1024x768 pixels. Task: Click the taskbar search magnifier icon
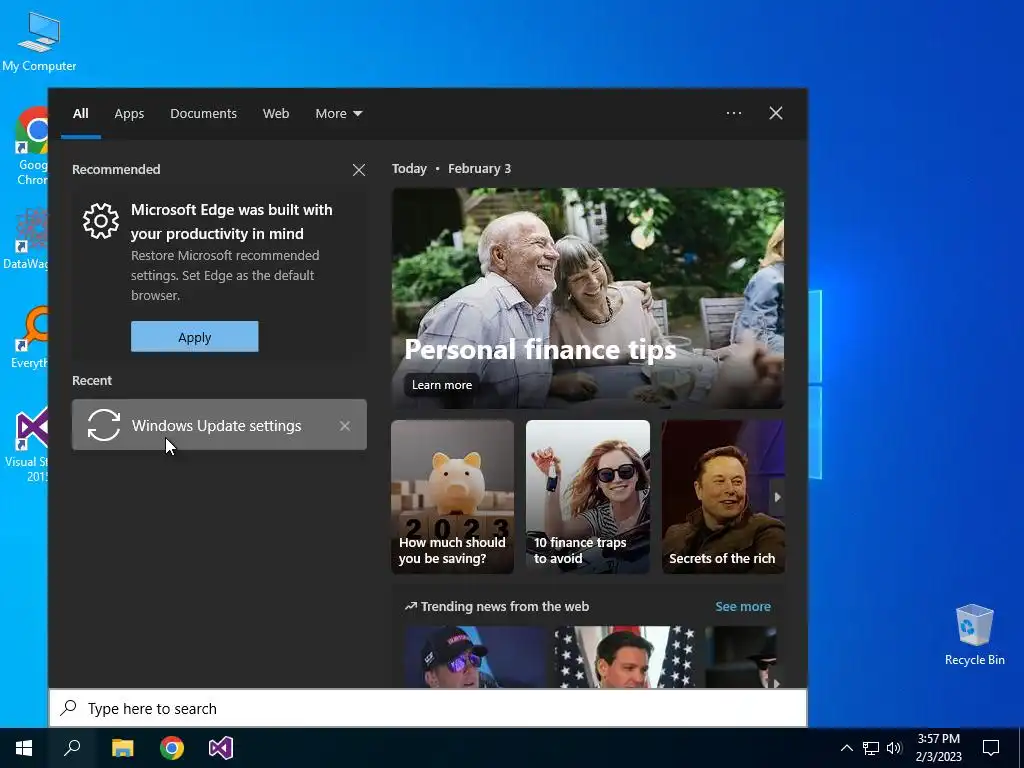pos(72,748)
